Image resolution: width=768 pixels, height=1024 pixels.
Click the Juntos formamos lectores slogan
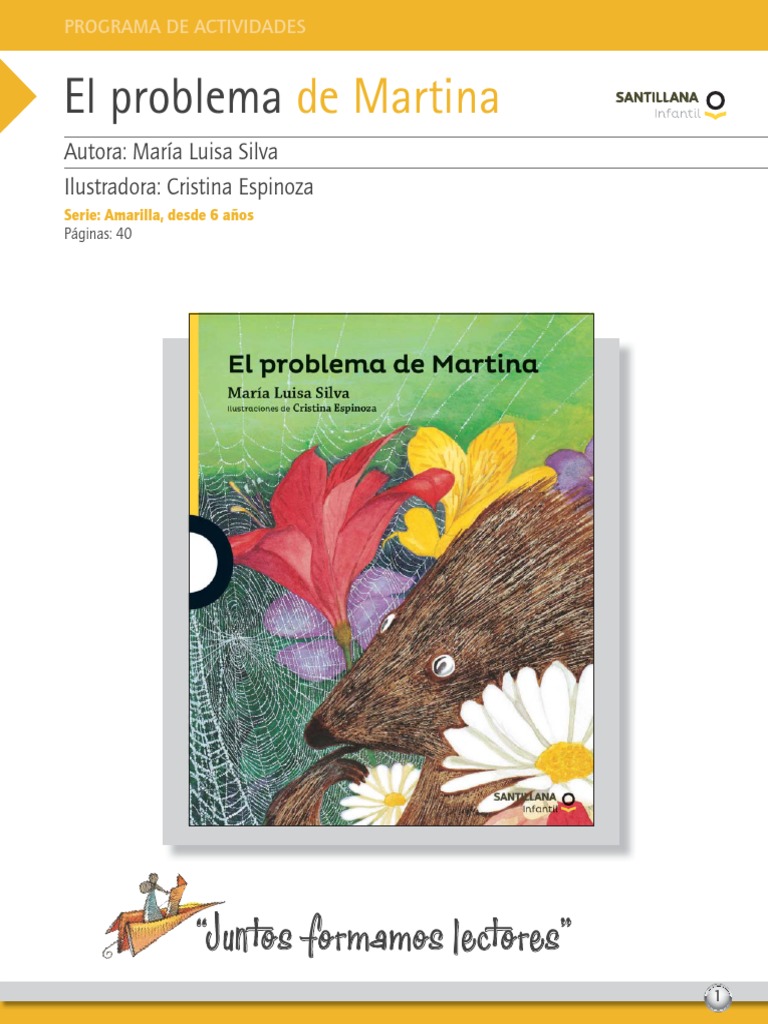[x=389, y=935]
